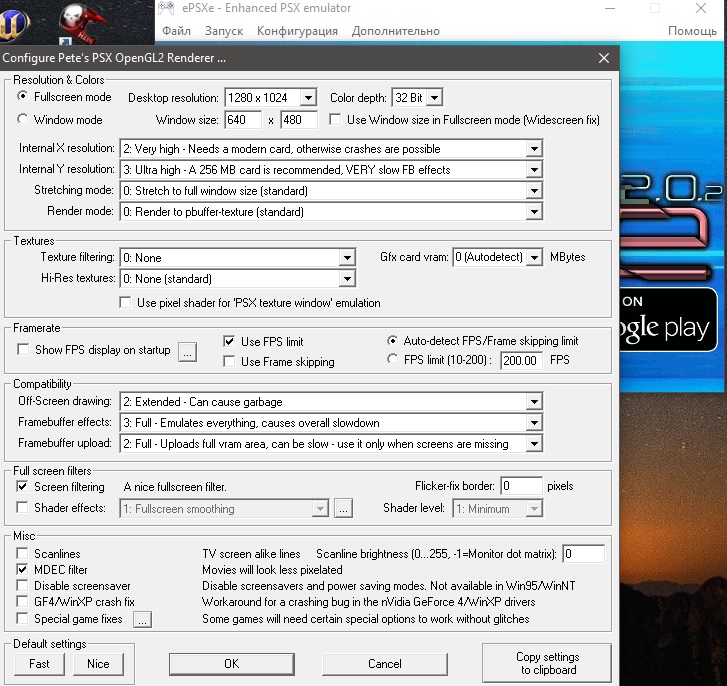Screen dimensions: 727x686
Task: Click the Flicker-fix border pixels field
Action: tap(522, 486)
